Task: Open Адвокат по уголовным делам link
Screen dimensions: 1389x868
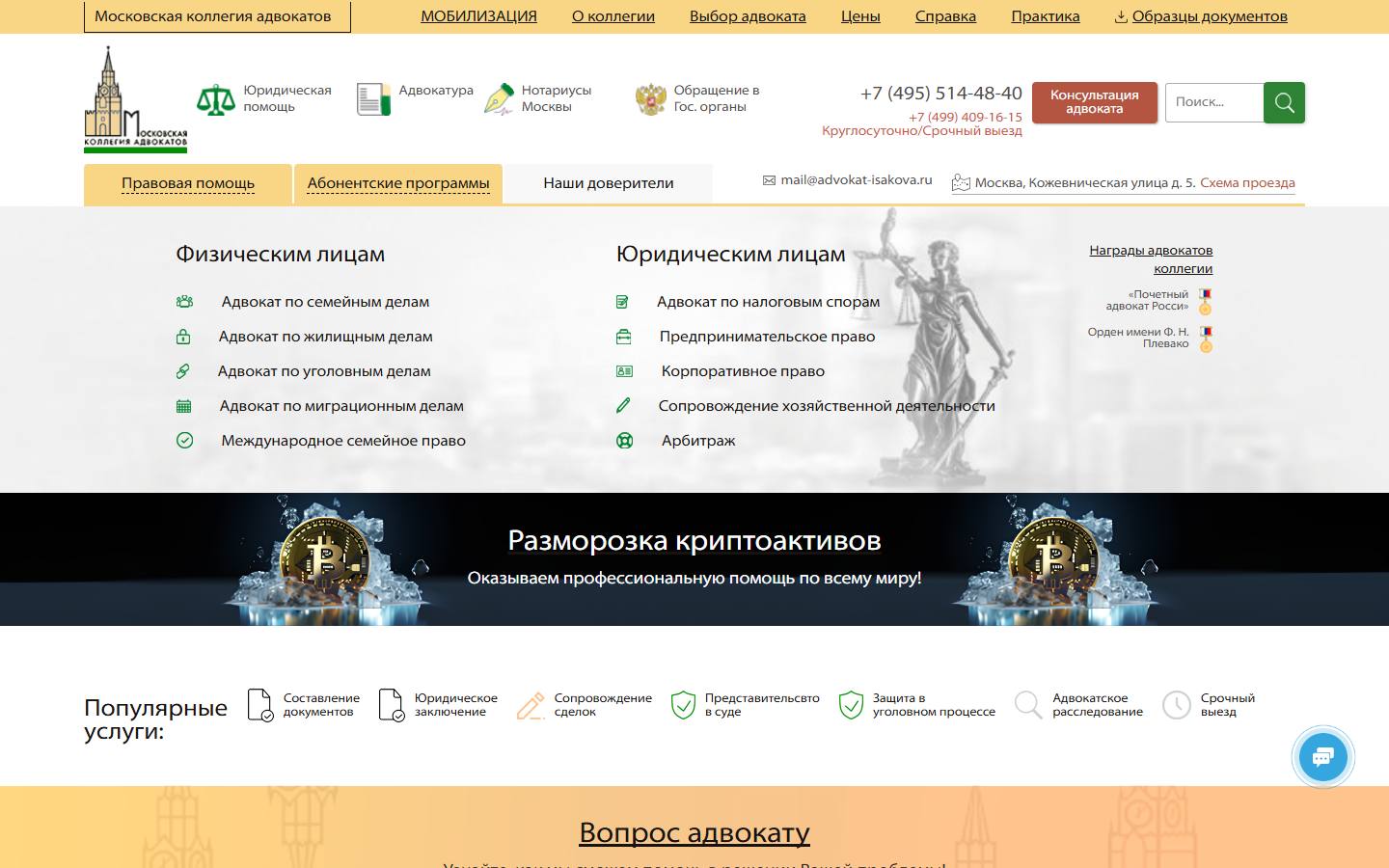Action: click(x=324, y=371)
